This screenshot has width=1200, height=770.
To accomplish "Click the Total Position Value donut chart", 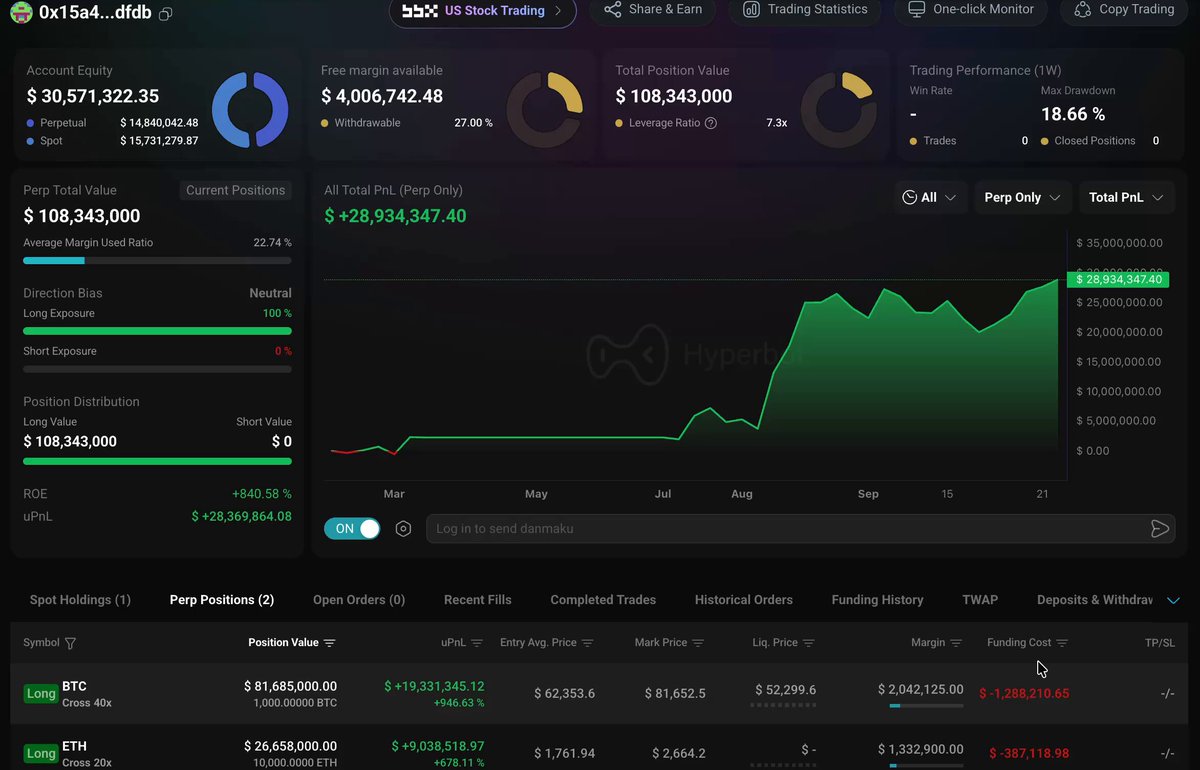I will pyautogui.click(x=839, y=110).
